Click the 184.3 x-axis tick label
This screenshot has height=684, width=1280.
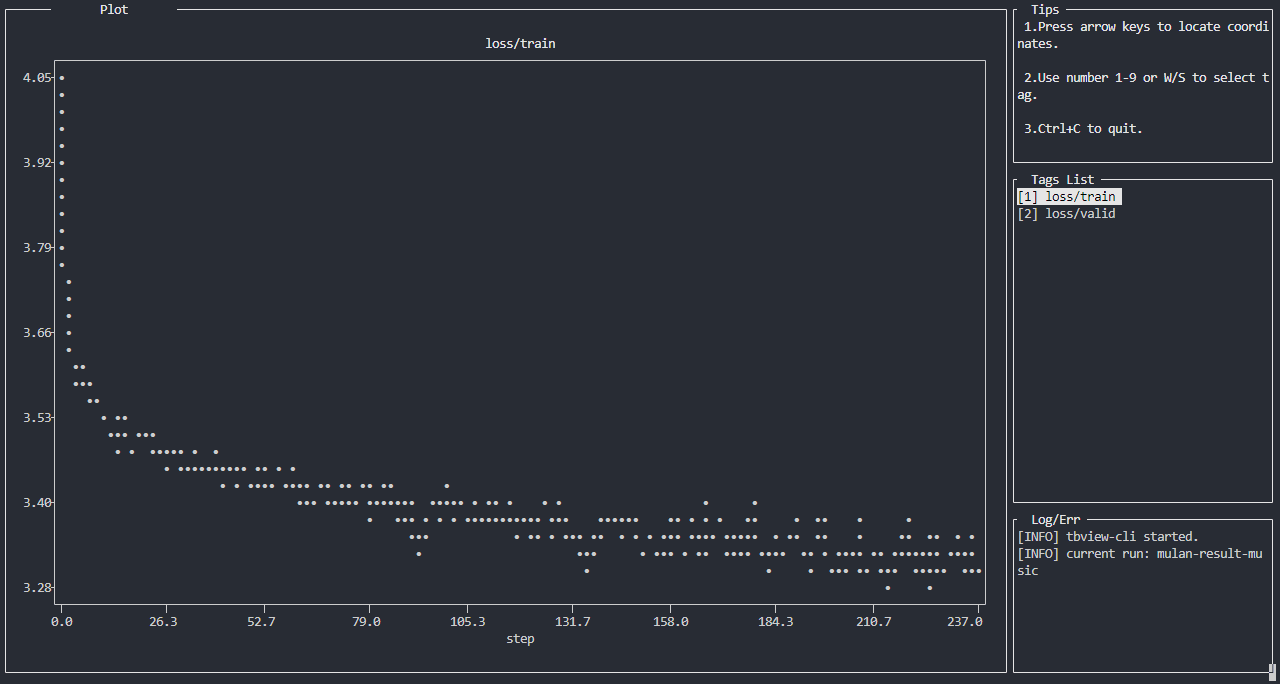tap(776, 622)
